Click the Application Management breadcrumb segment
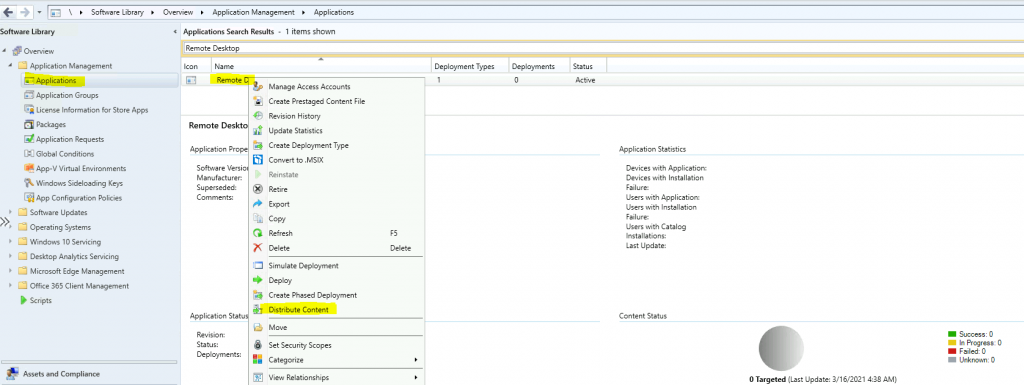This screenshot has height=385, width=1024. [253, 12]
